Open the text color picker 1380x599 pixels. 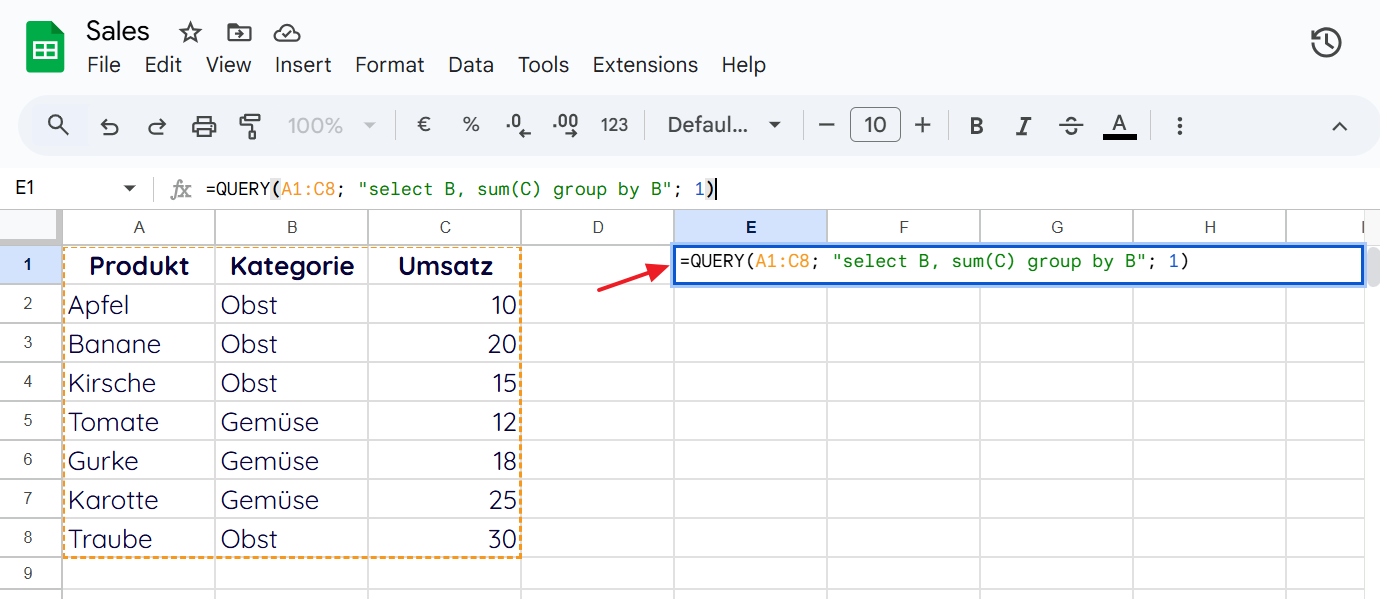tap(1119, 126)
